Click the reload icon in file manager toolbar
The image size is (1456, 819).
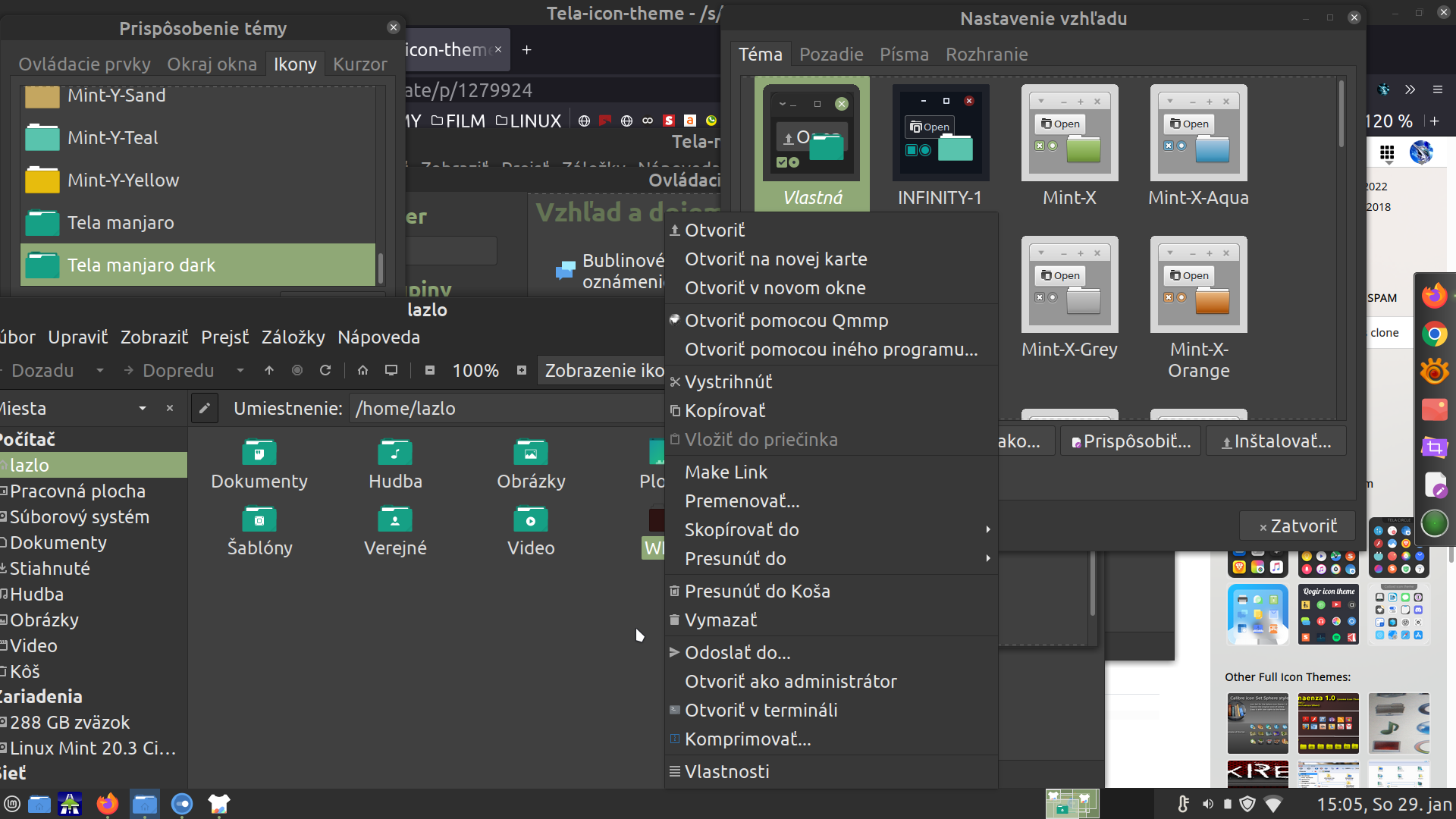pyautogui.click(x=325, y=370)
